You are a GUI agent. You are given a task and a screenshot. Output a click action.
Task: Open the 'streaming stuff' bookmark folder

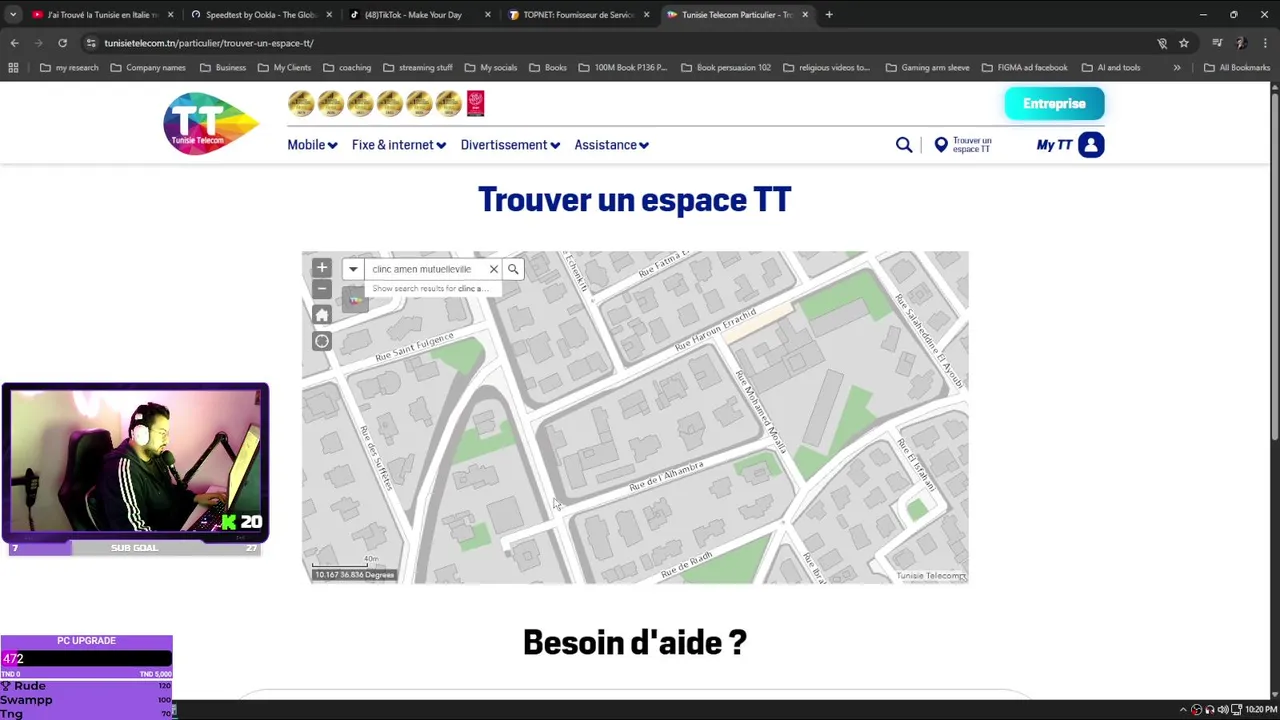[417, 68]
